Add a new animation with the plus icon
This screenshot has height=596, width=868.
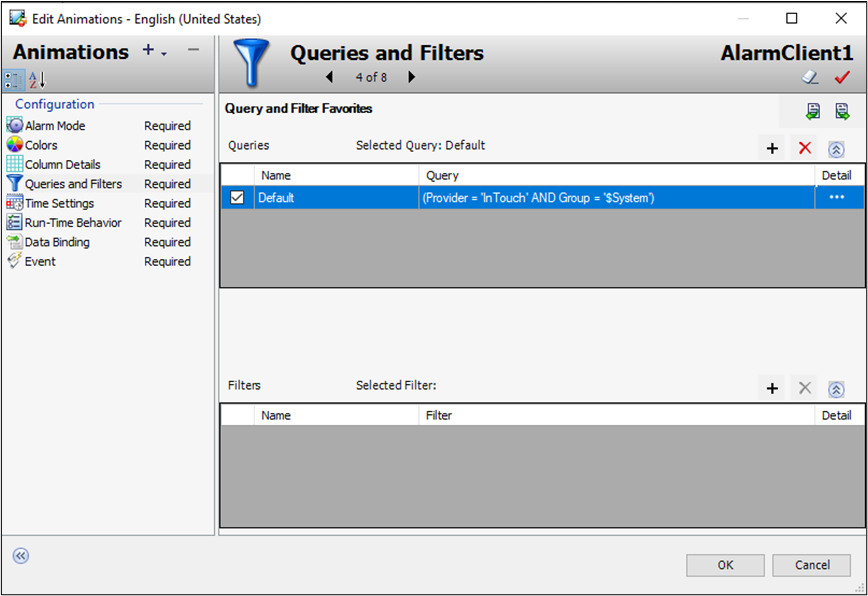coord(146,50)
